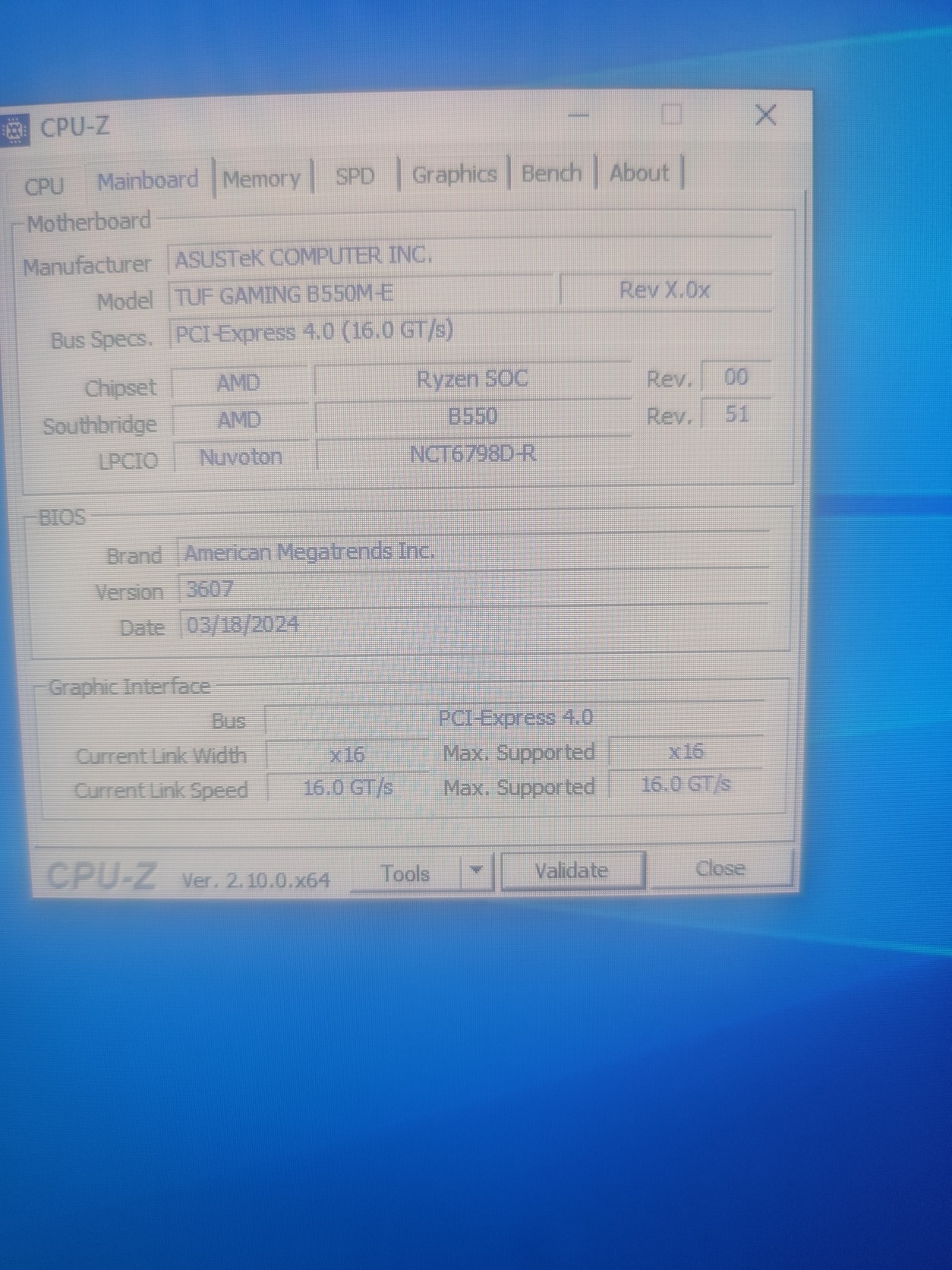Click the TUF GAMING B550M-E model field
The width and height of the screenshot is (952, 1270).
point(361,294)
